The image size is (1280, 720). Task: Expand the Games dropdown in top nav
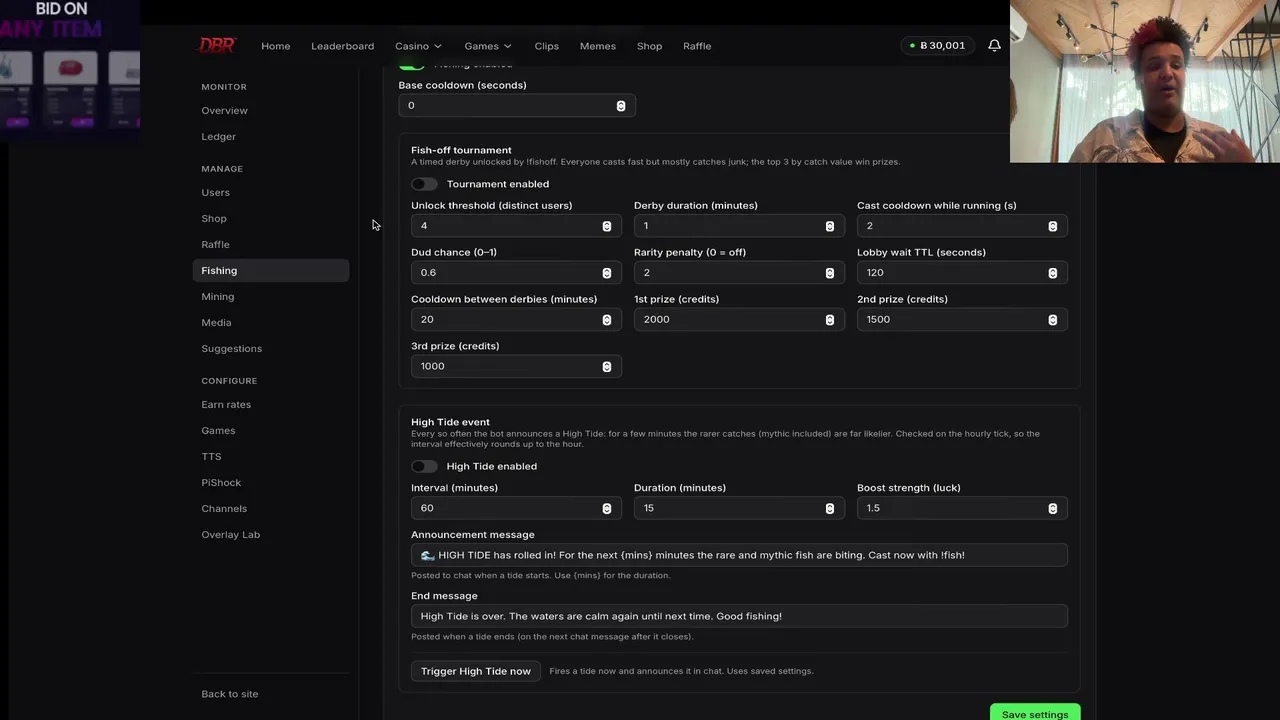click(x=488, y=46)
